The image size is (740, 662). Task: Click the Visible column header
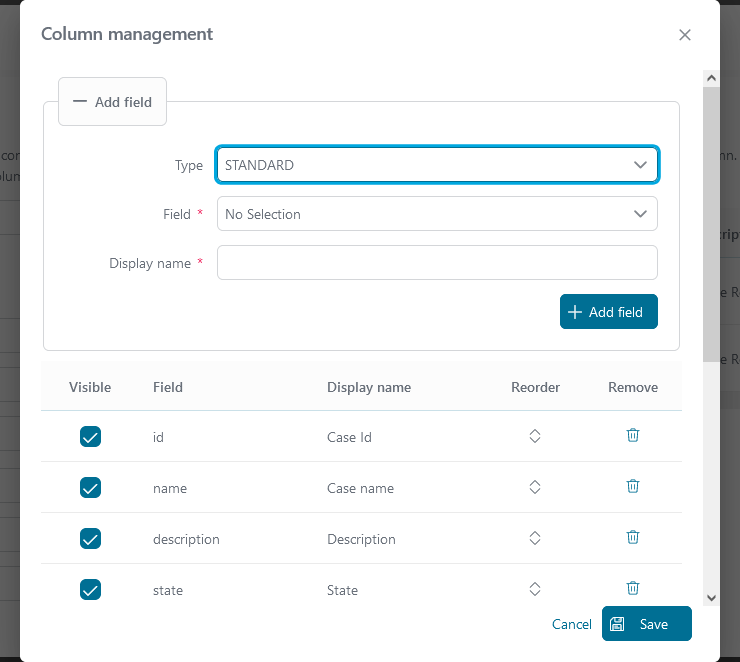tap(90, 387)
